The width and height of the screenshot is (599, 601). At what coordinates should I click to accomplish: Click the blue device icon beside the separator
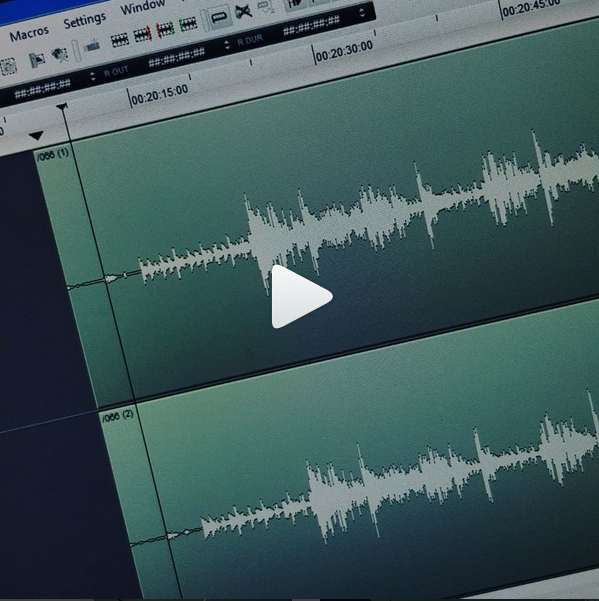[x=92, y=46]
